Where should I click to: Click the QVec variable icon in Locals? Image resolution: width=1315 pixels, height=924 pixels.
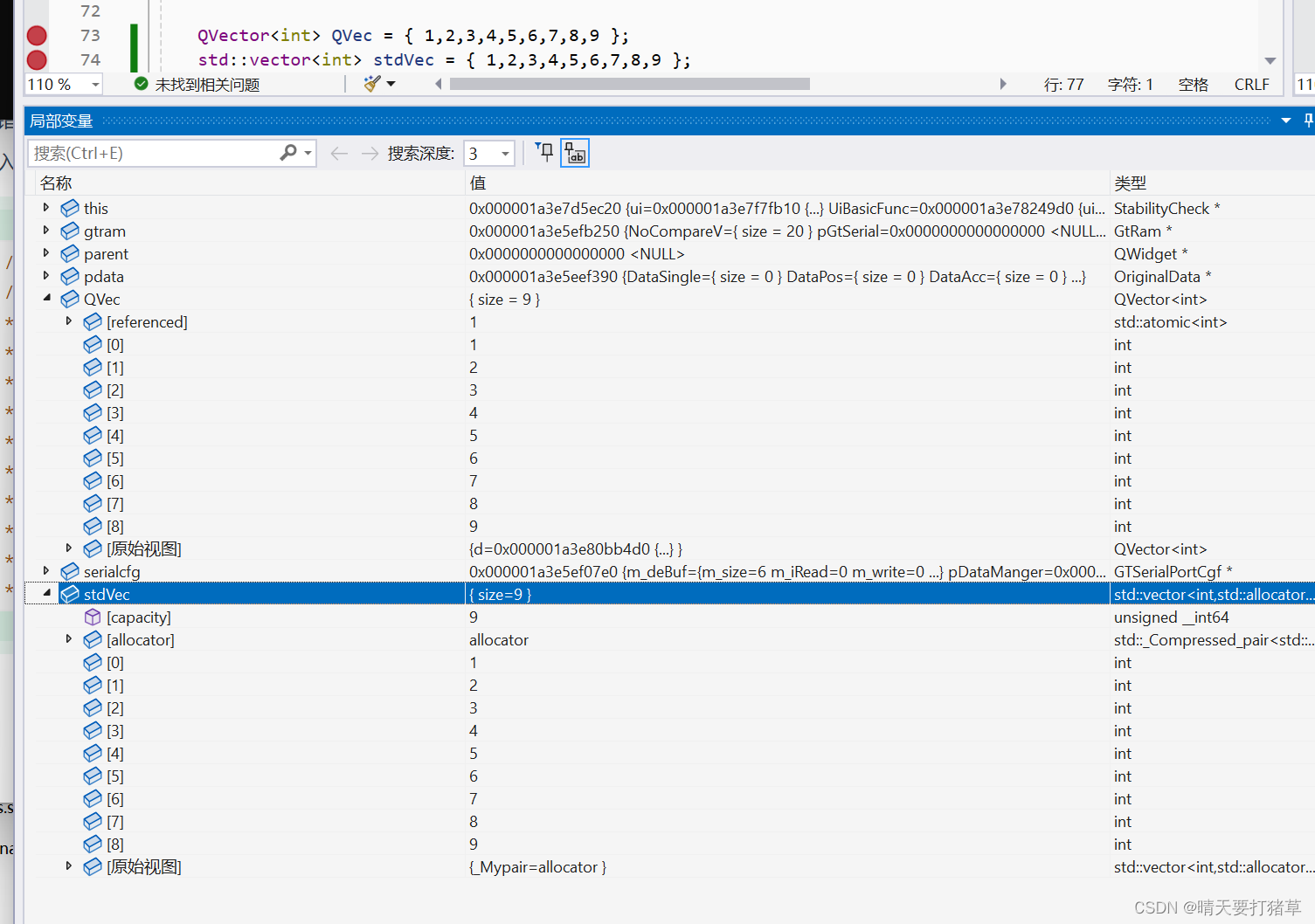point(70,299)
